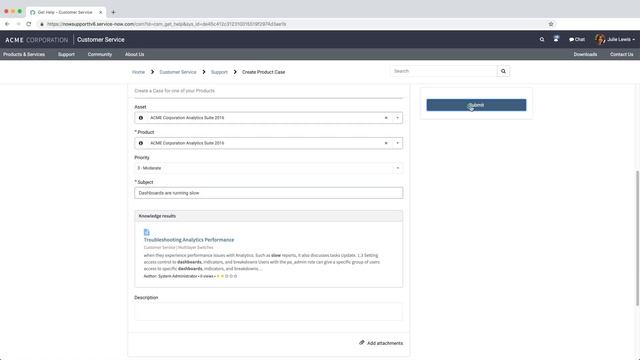Open Troubleshooting Analytics Performance article
This screenshot has width=640, height=360.
(x=189, y=240)
